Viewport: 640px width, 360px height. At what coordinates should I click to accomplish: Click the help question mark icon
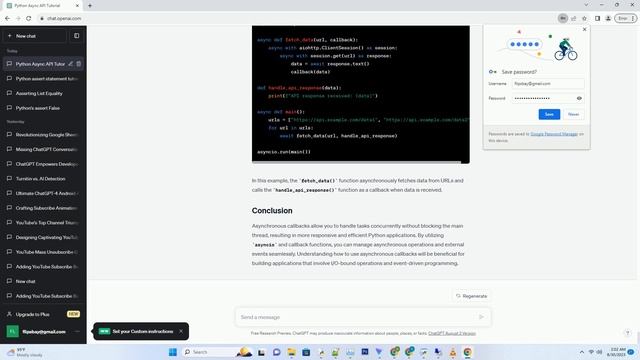click(628, 333)
